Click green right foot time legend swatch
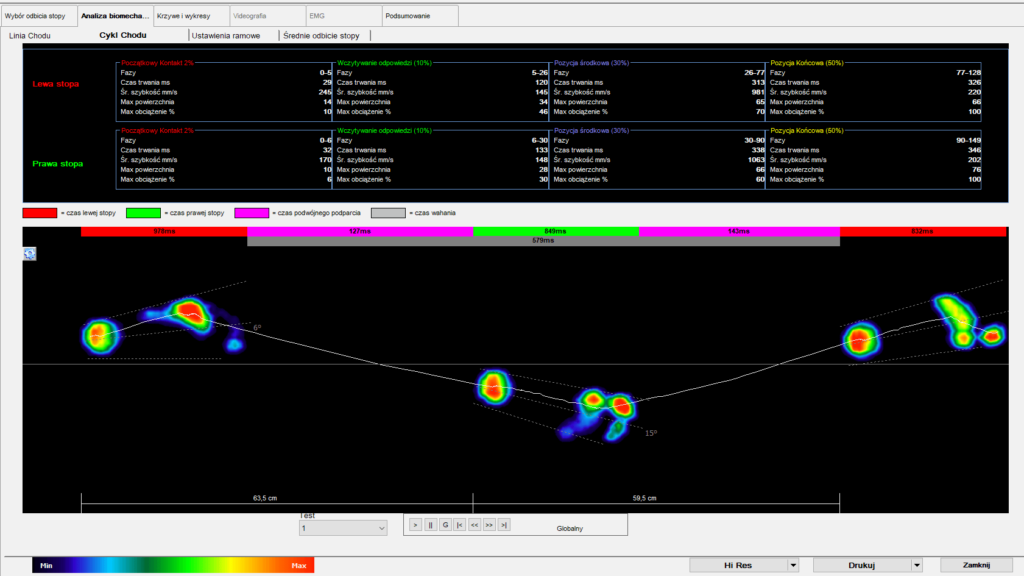Screen dimensions: 1024x576 [143, 213]
